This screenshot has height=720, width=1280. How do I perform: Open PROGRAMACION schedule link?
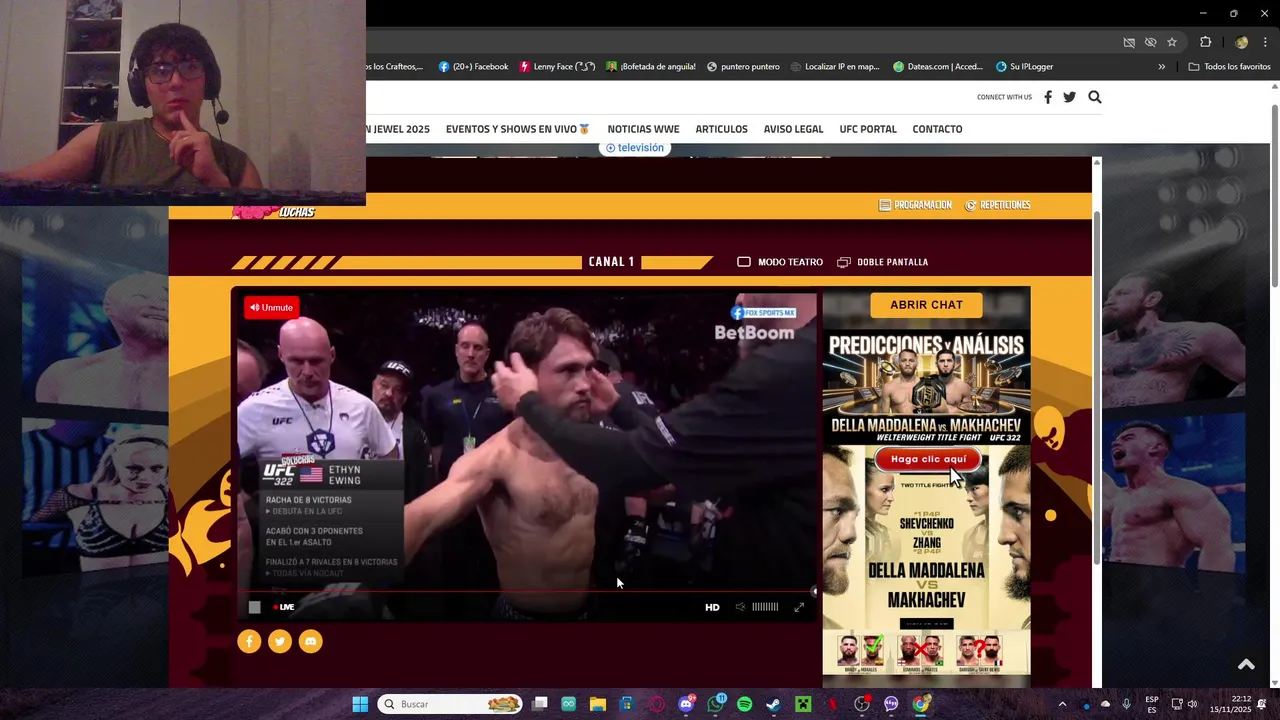click(915, 205)
